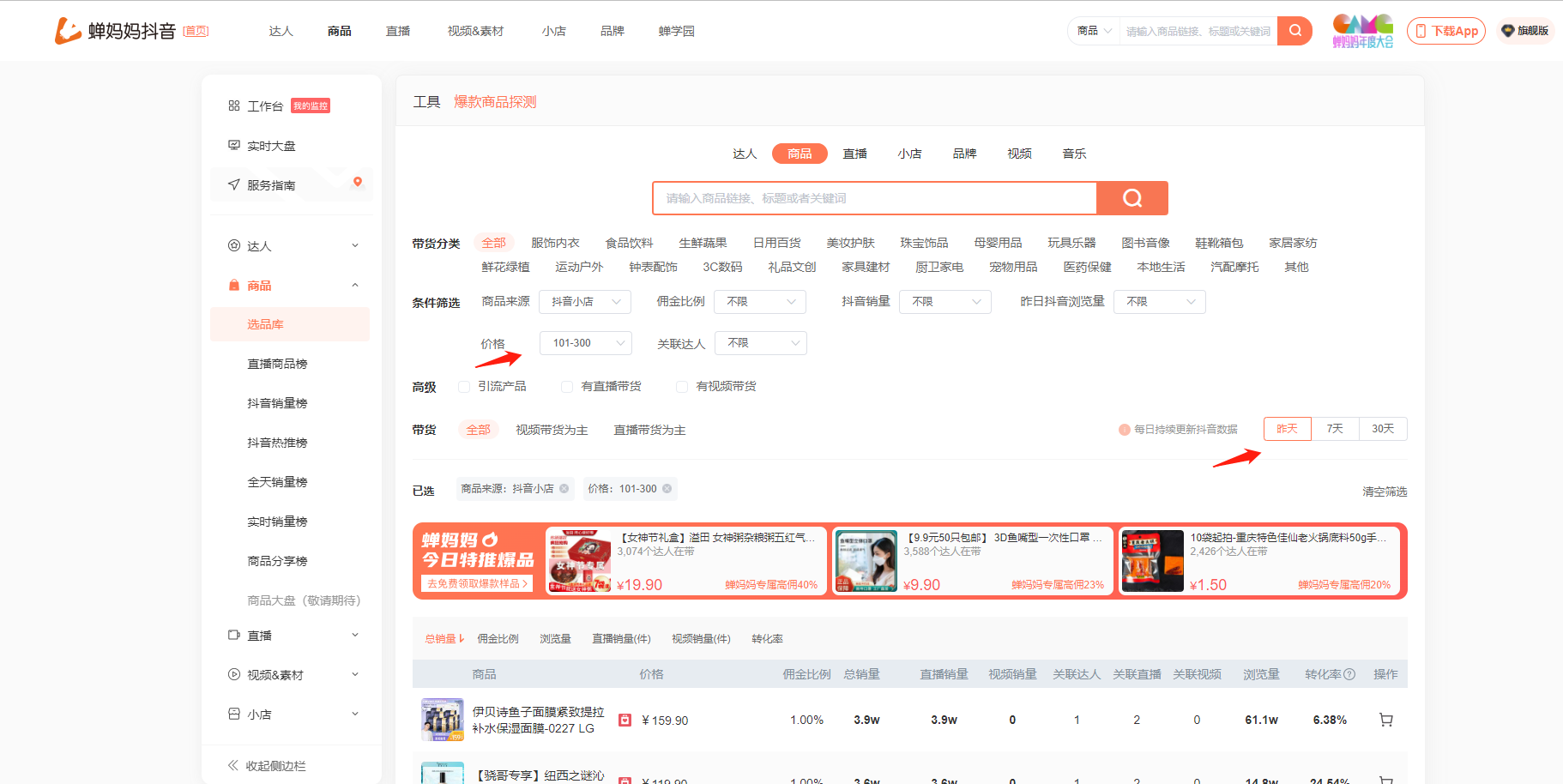
Task: Sort by 总销量
Action: coord(444,639)
